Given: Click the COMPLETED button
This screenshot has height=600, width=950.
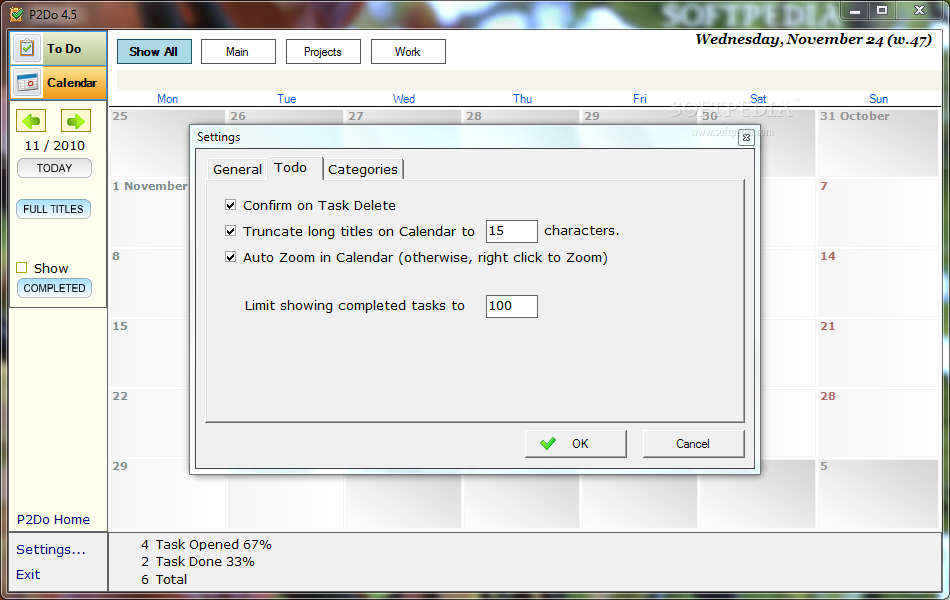Looking at the screenshot, I should click(55, 288).
